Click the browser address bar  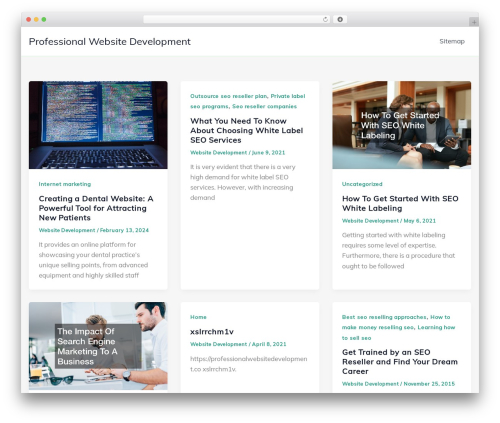click(236, 19)
